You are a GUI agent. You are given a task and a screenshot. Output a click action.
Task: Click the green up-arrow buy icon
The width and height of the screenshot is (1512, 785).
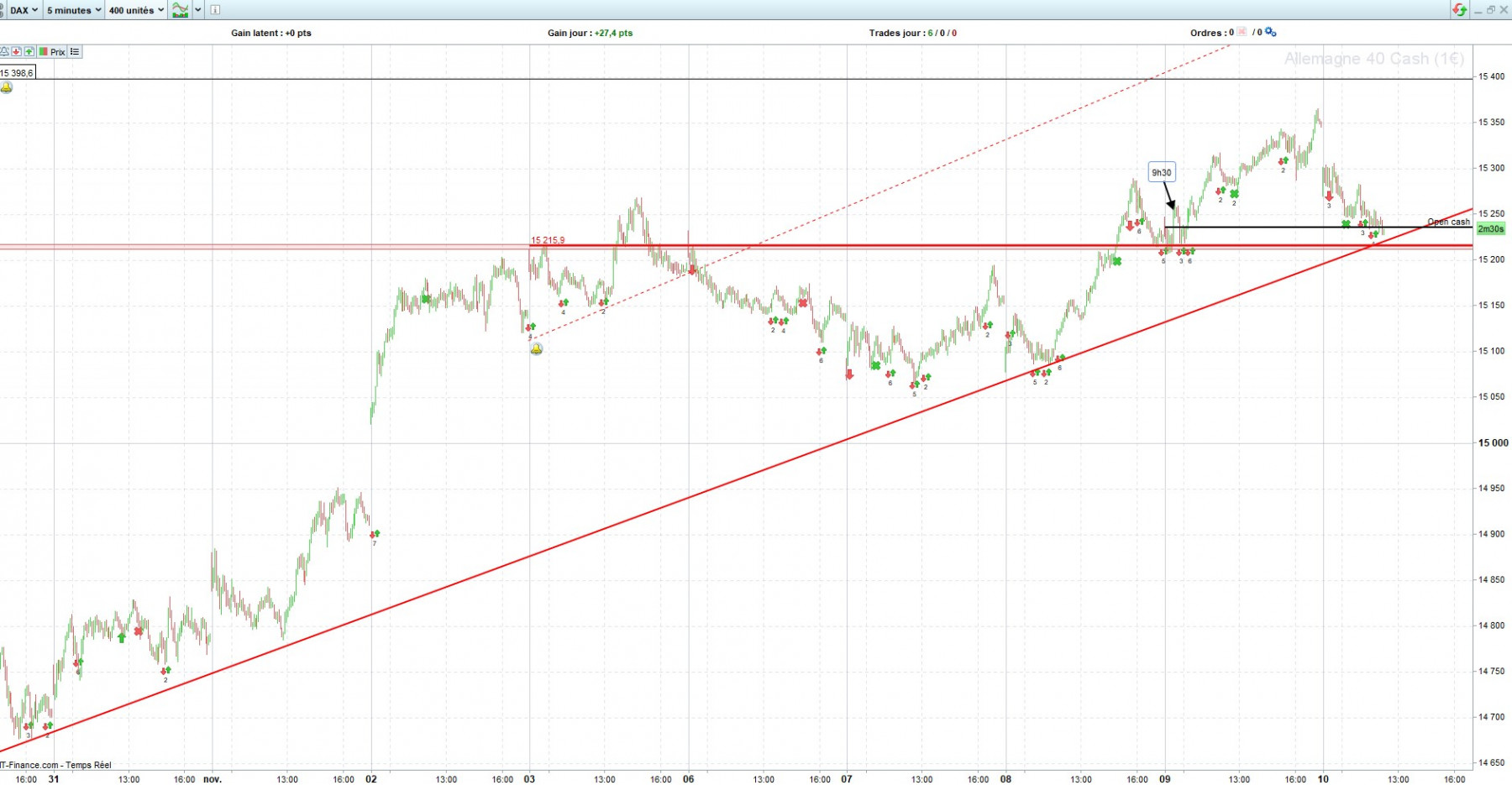point(29,52)
